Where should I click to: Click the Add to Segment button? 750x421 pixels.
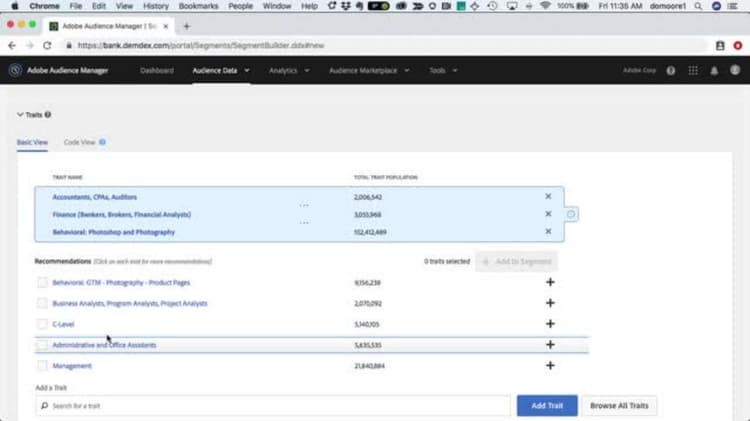[x=516, y=261]
